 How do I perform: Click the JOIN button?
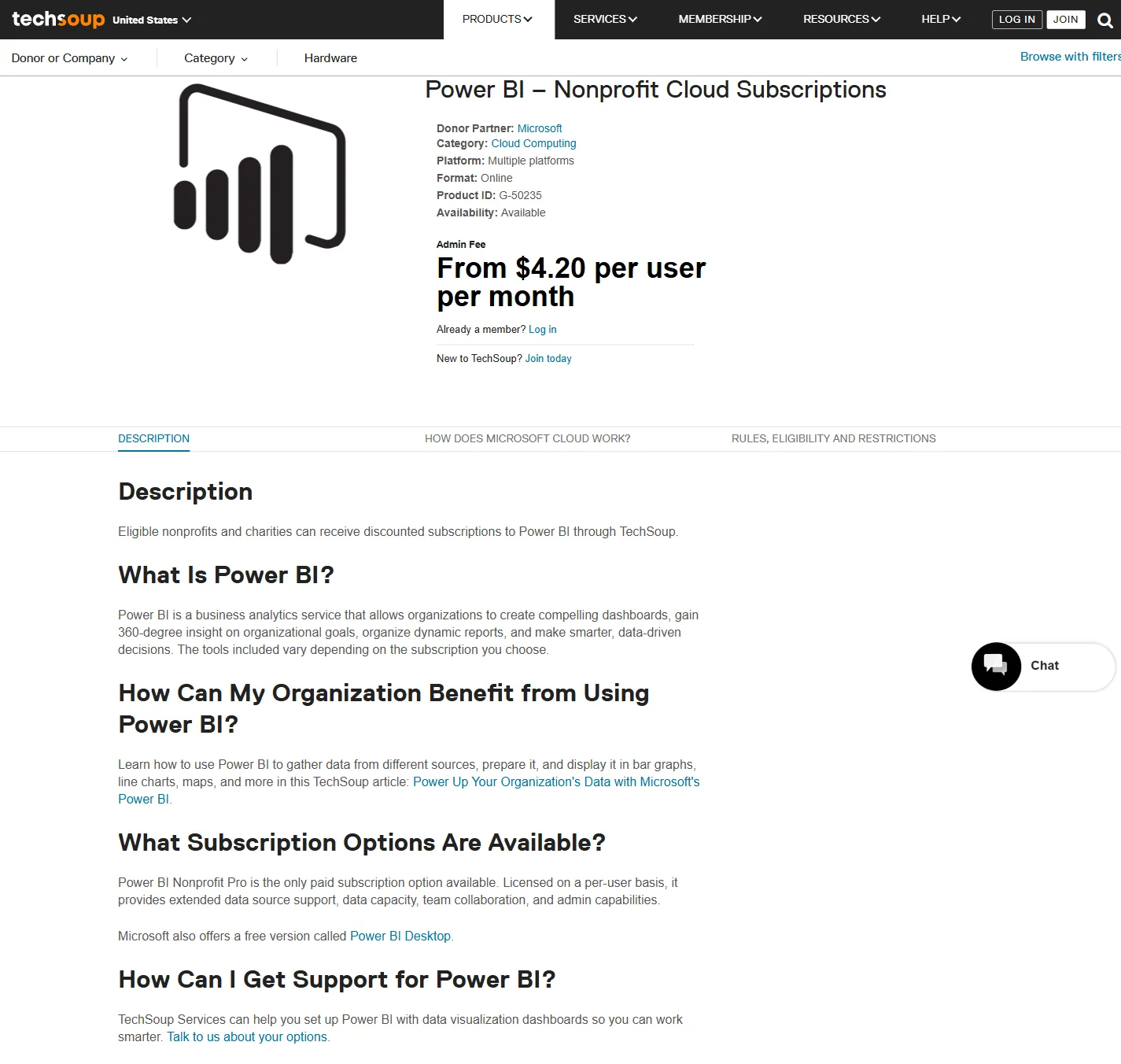pyautogui.click(x=1066, y=20)
